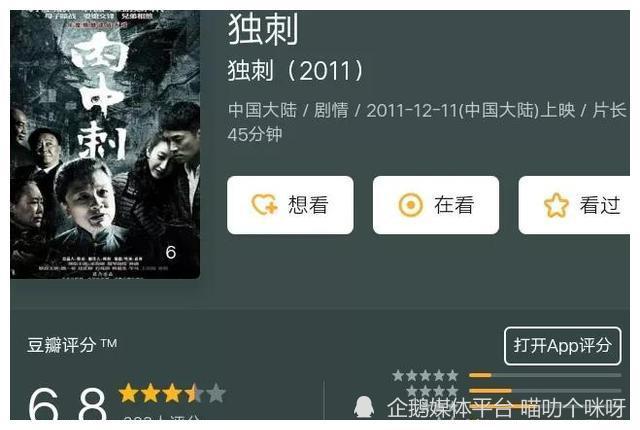Open the 独刺 movie poster thumbnail

point(105,144)
